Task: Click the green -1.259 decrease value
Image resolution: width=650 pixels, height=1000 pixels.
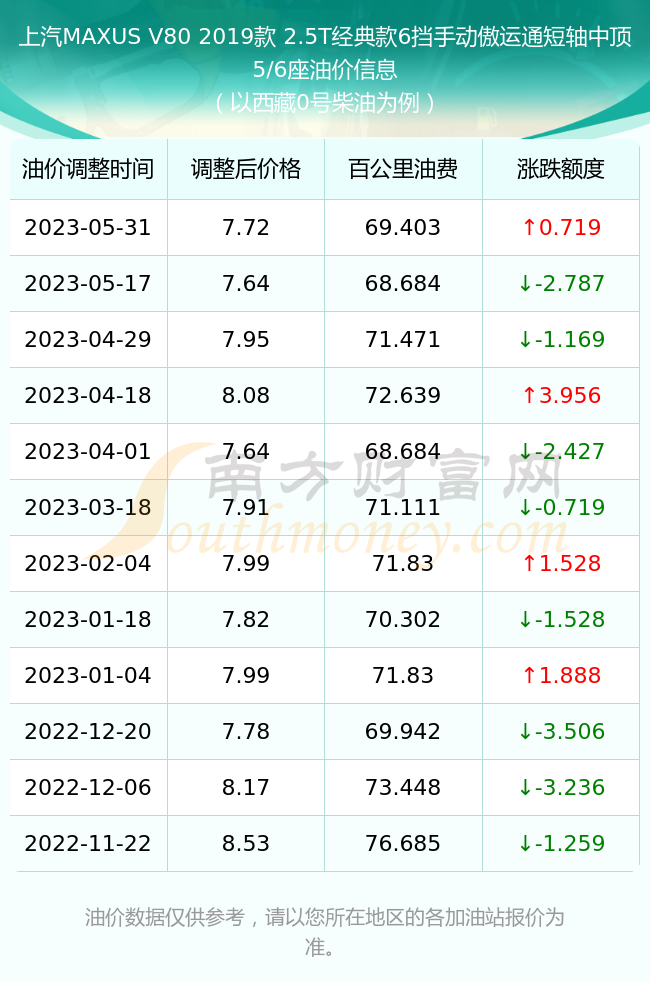Action: tap(561, 843)
